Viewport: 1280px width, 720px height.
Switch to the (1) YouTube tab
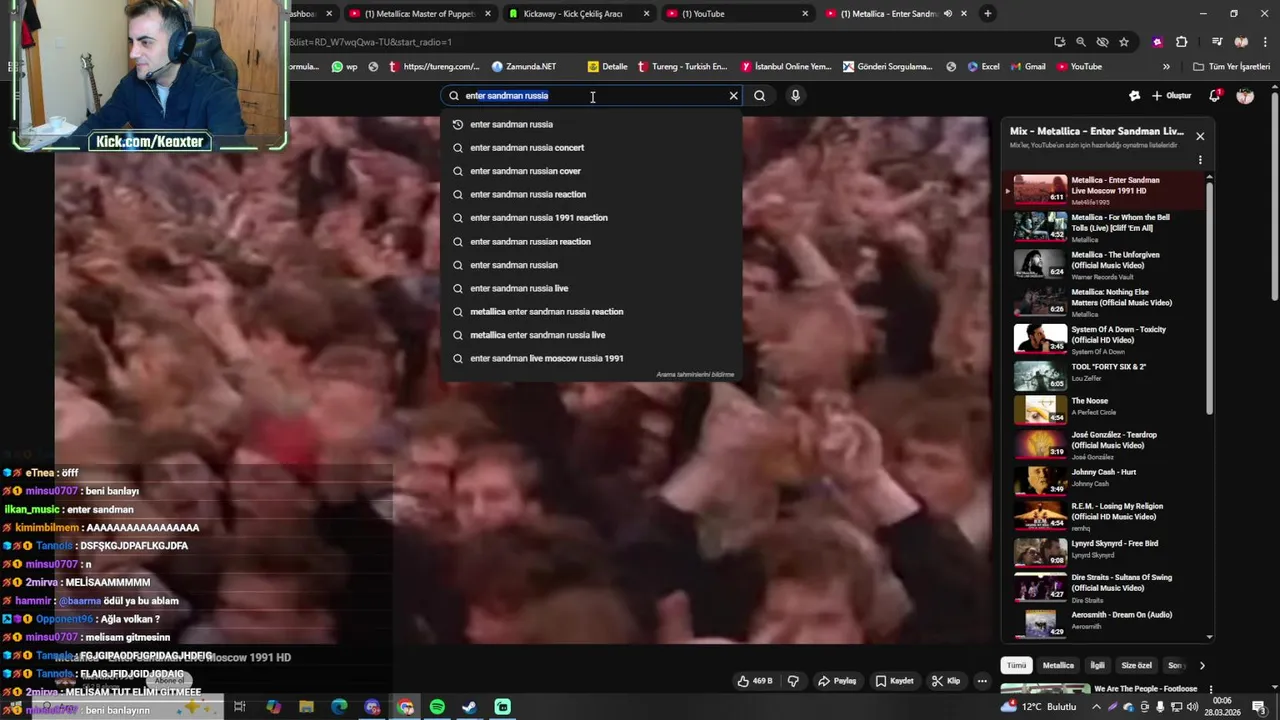pyautogui.click(x=737, y=14)
